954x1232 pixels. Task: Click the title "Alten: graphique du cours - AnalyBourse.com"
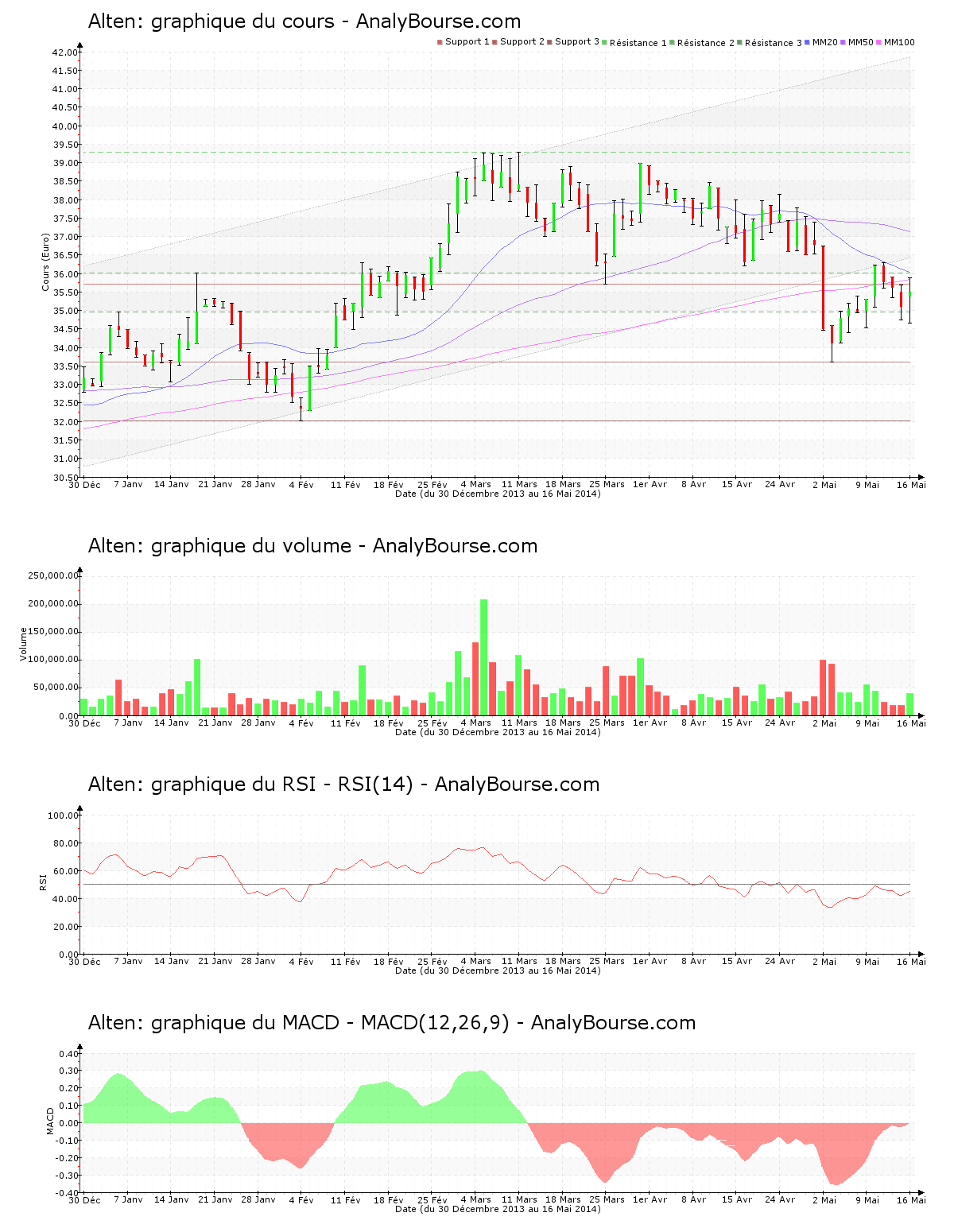pos(304,21)
